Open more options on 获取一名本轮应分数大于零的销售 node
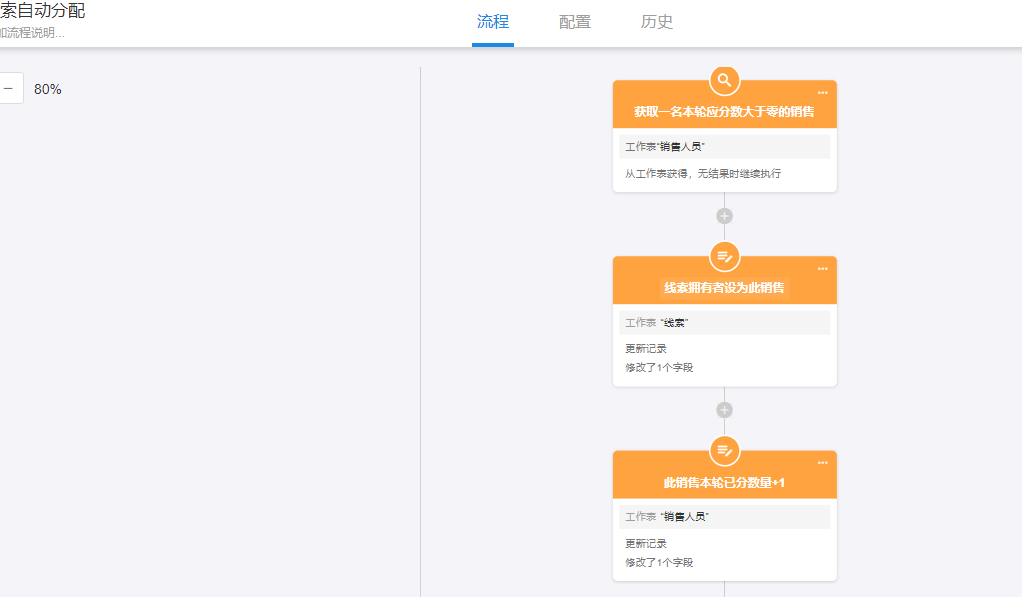 [x=822, y=93]
